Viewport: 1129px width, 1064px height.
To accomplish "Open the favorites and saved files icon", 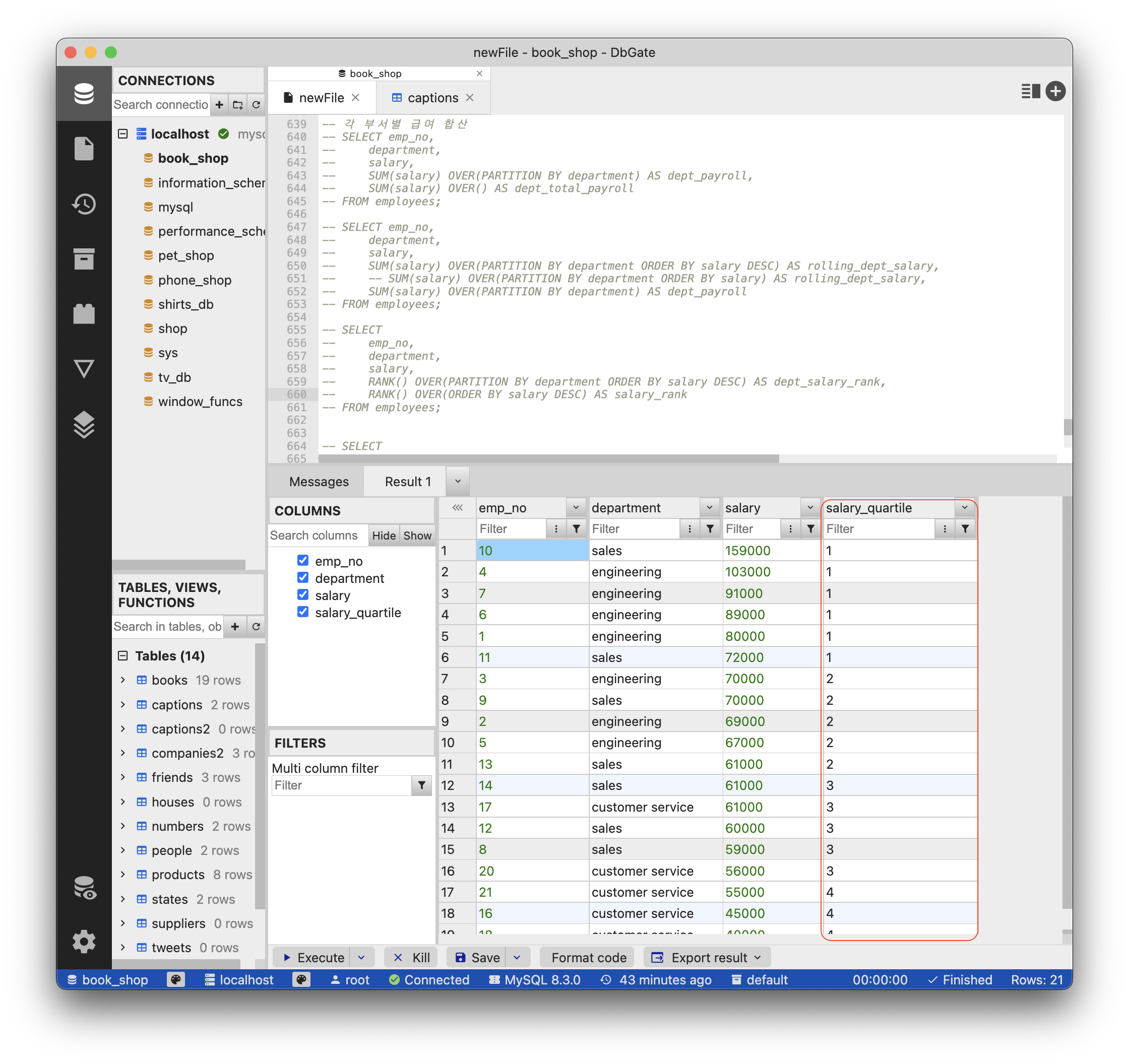I will 84,148.
